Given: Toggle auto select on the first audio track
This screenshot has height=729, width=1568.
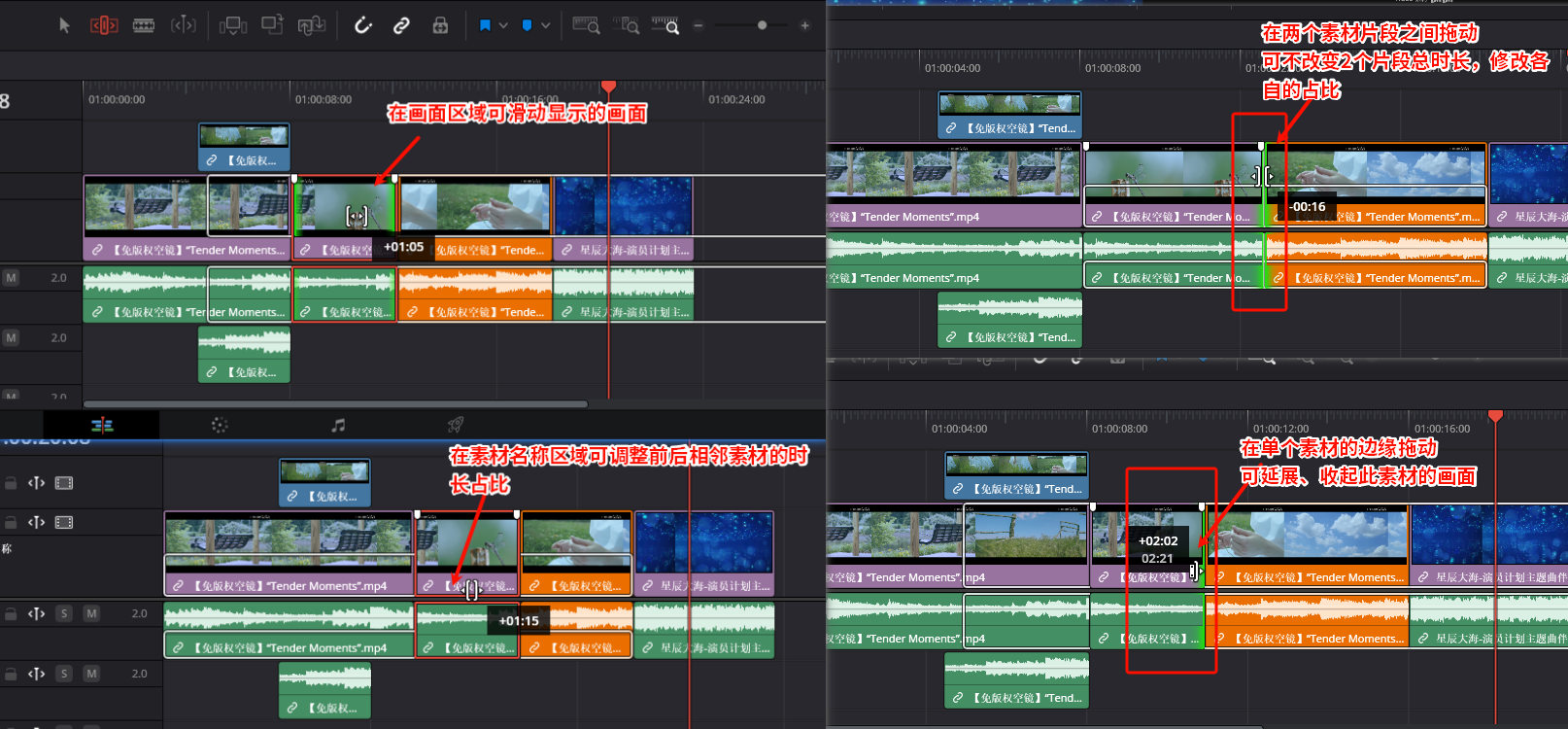Looking at the screenshot, I should click(x=37, y=613).
